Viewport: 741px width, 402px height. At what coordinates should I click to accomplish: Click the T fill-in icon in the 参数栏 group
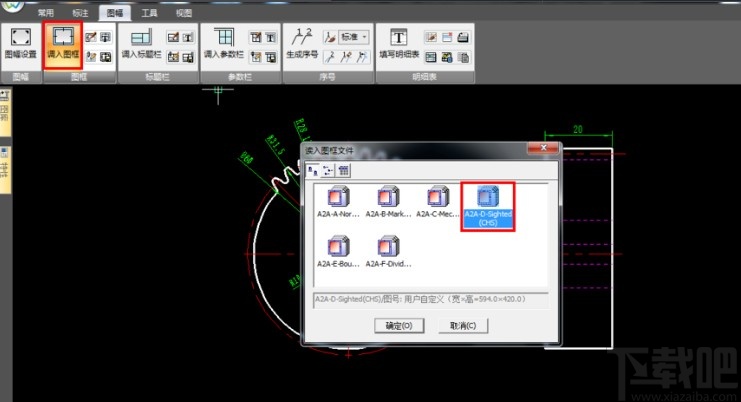pyautogui.click(x=271, y=37)
